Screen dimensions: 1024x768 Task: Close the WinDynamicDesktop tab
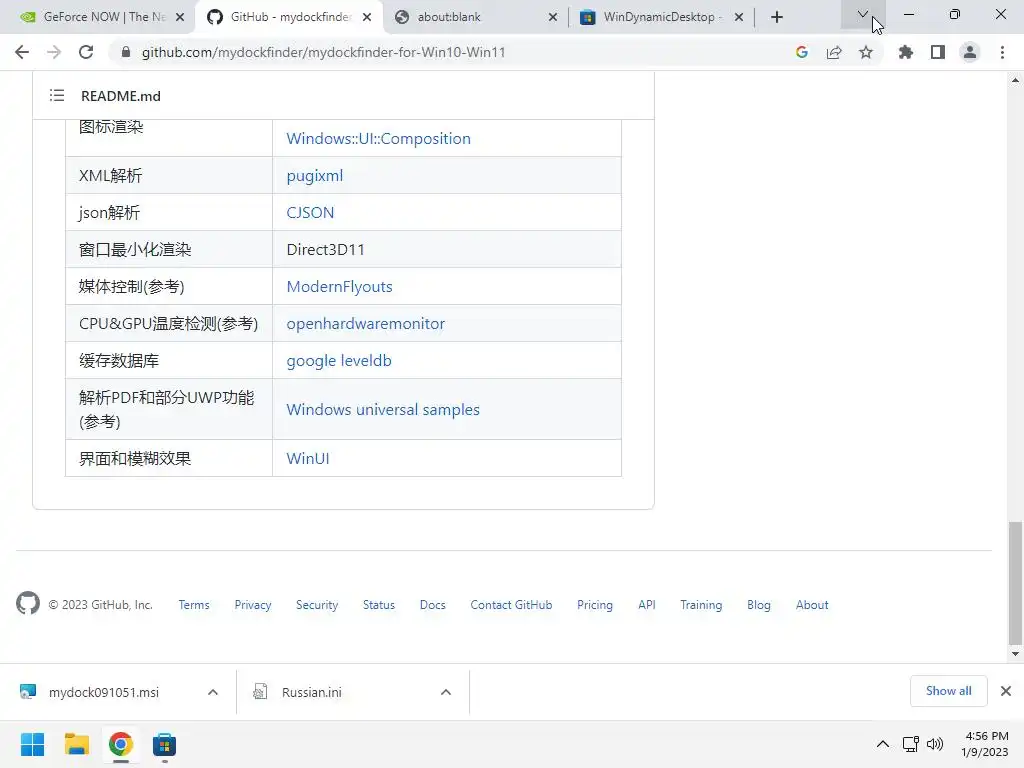point(739,17)
